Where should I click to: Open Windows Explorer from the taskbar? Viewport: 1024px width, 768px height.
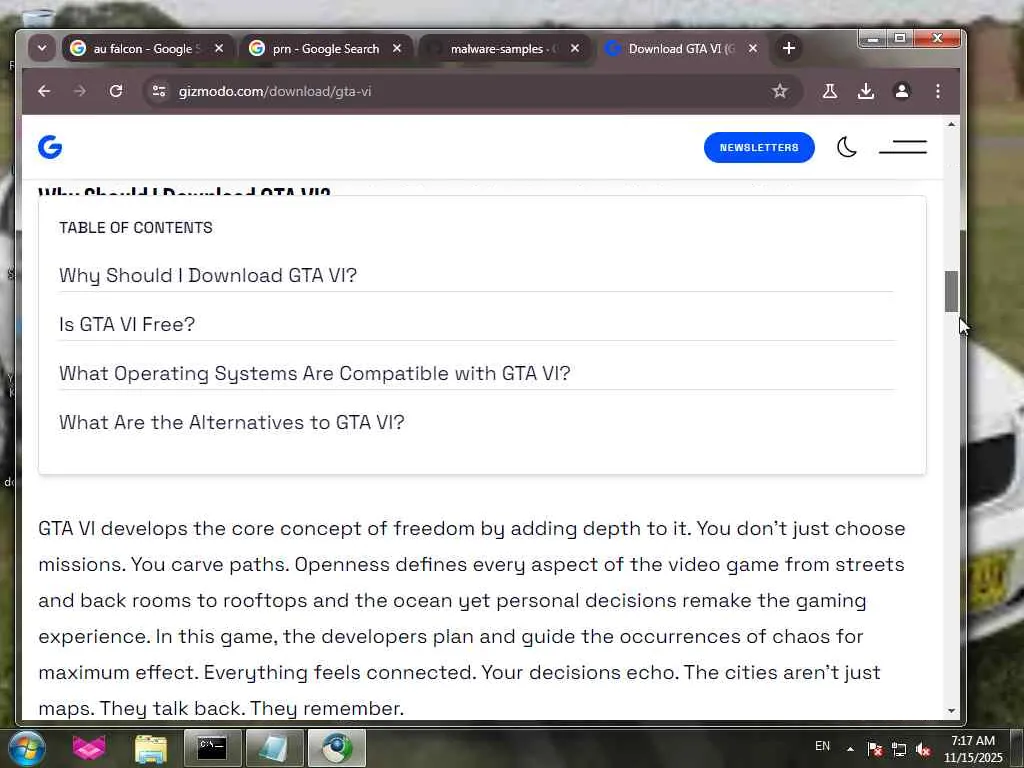pyautogui.click(x=151, y=748)
